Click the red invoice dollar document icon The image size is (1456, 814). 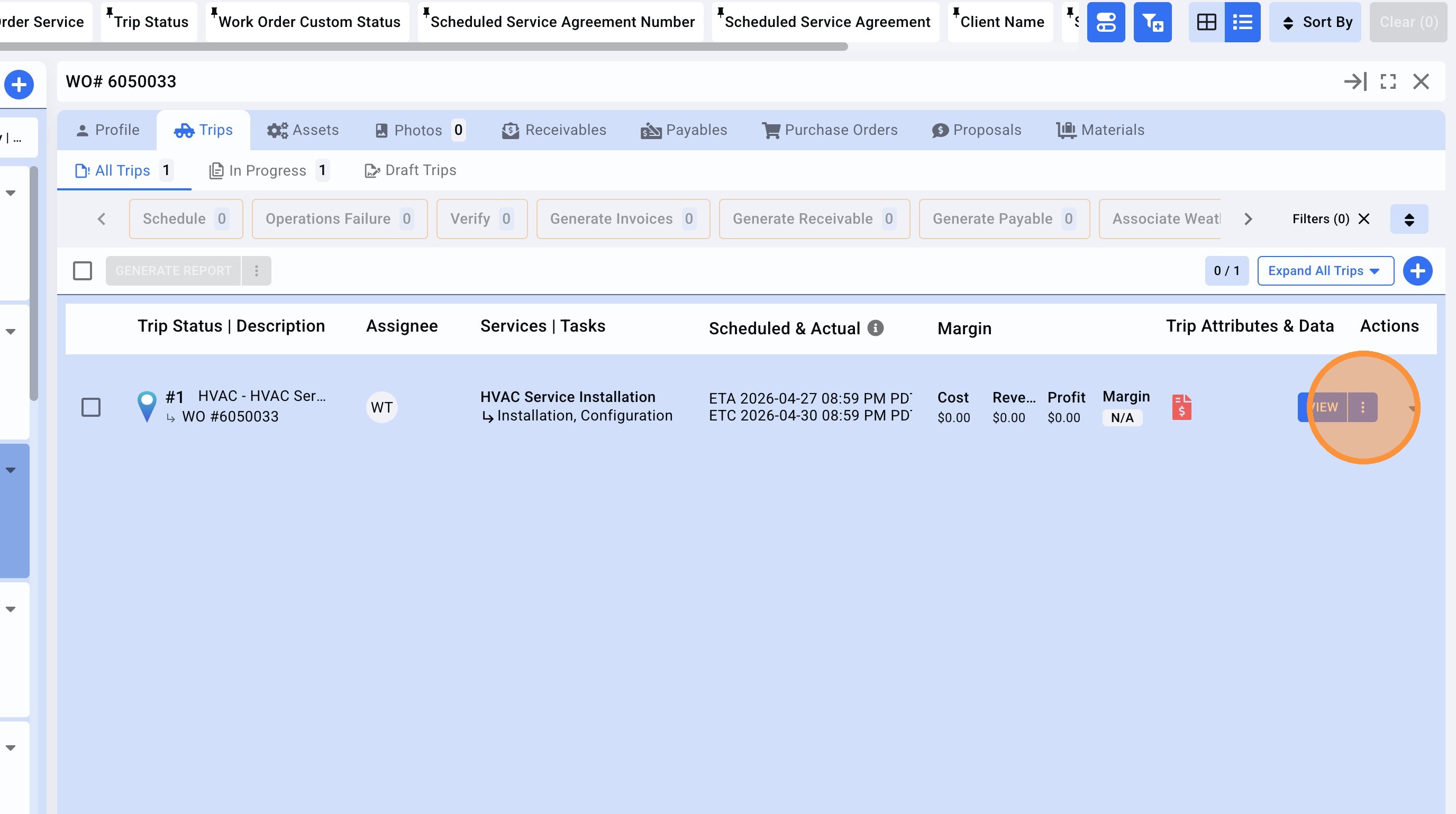(x=1181, y=407)
